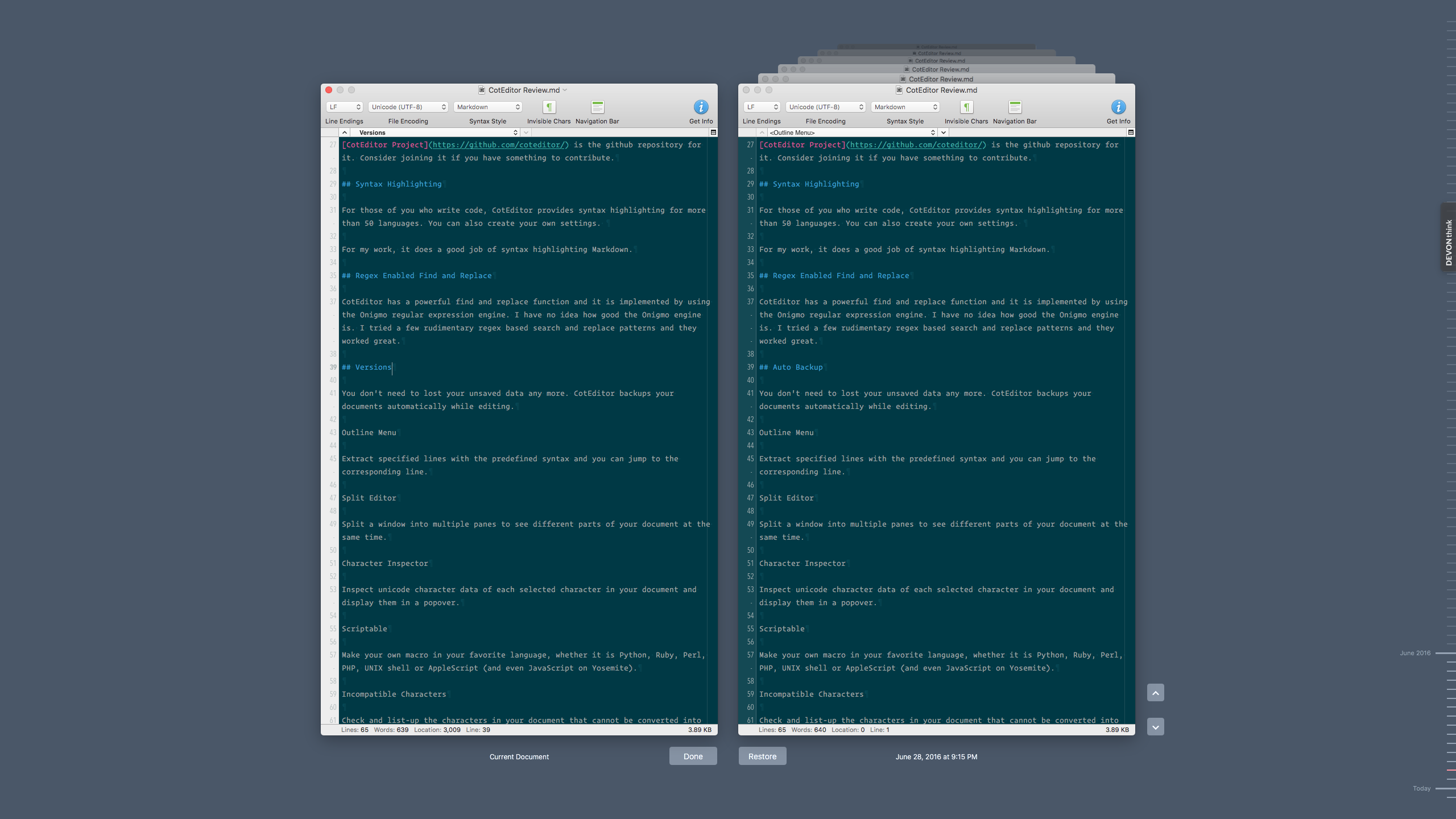
Task: Click 'Character Inspector' line in version window
Action: [803, 564]
